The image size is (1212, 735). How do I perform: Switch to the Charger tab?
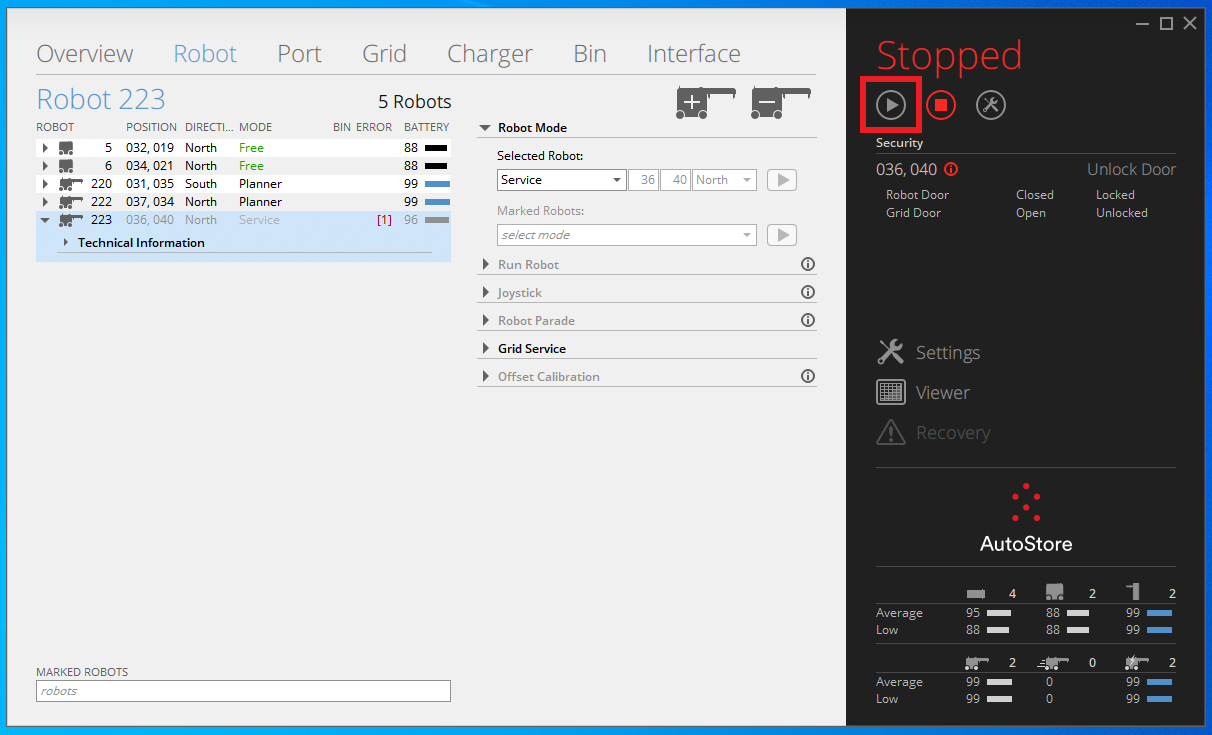click(489, 54)
